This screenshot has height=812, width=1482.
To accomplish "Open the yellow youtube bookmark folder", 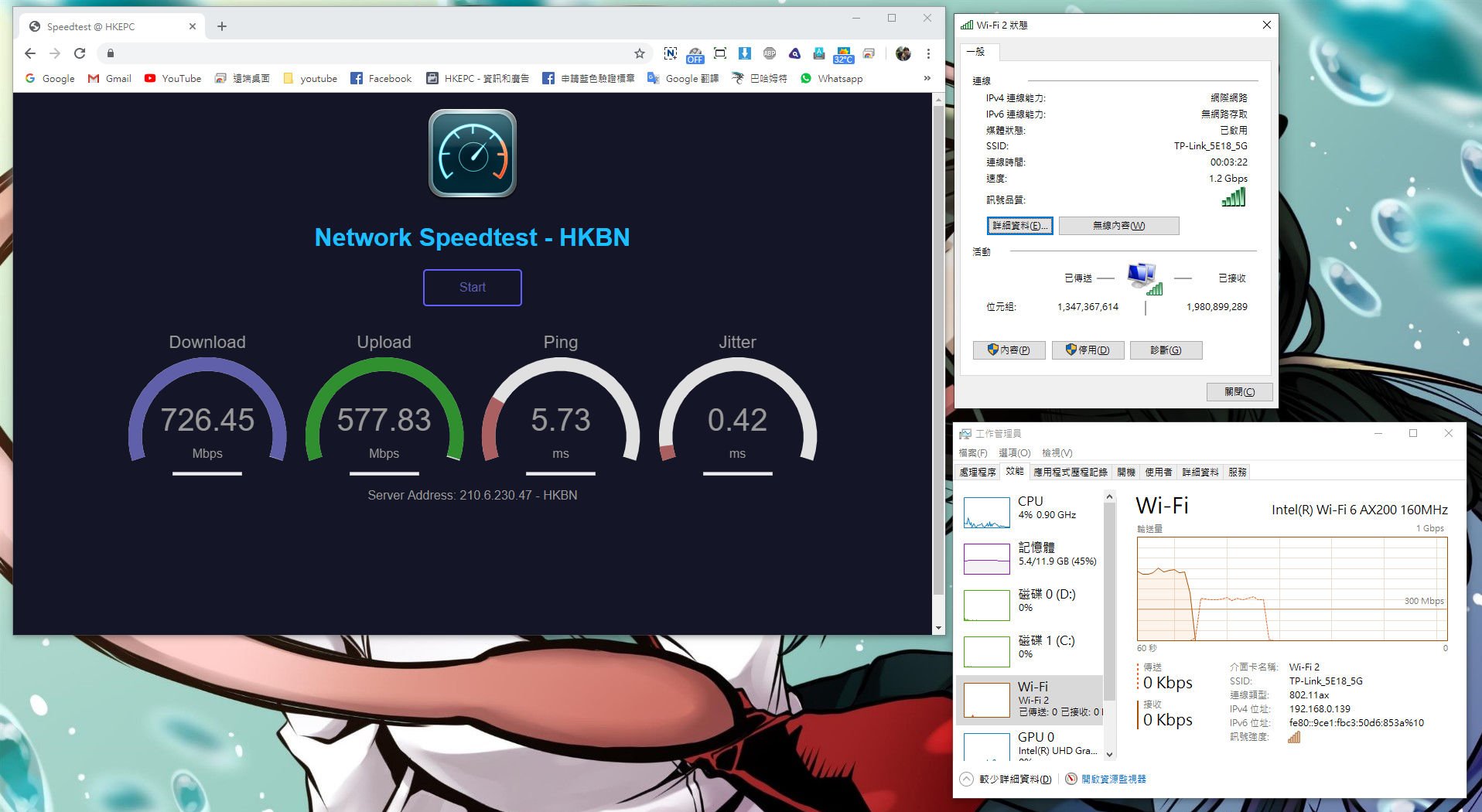I will [x=310, y=78].
